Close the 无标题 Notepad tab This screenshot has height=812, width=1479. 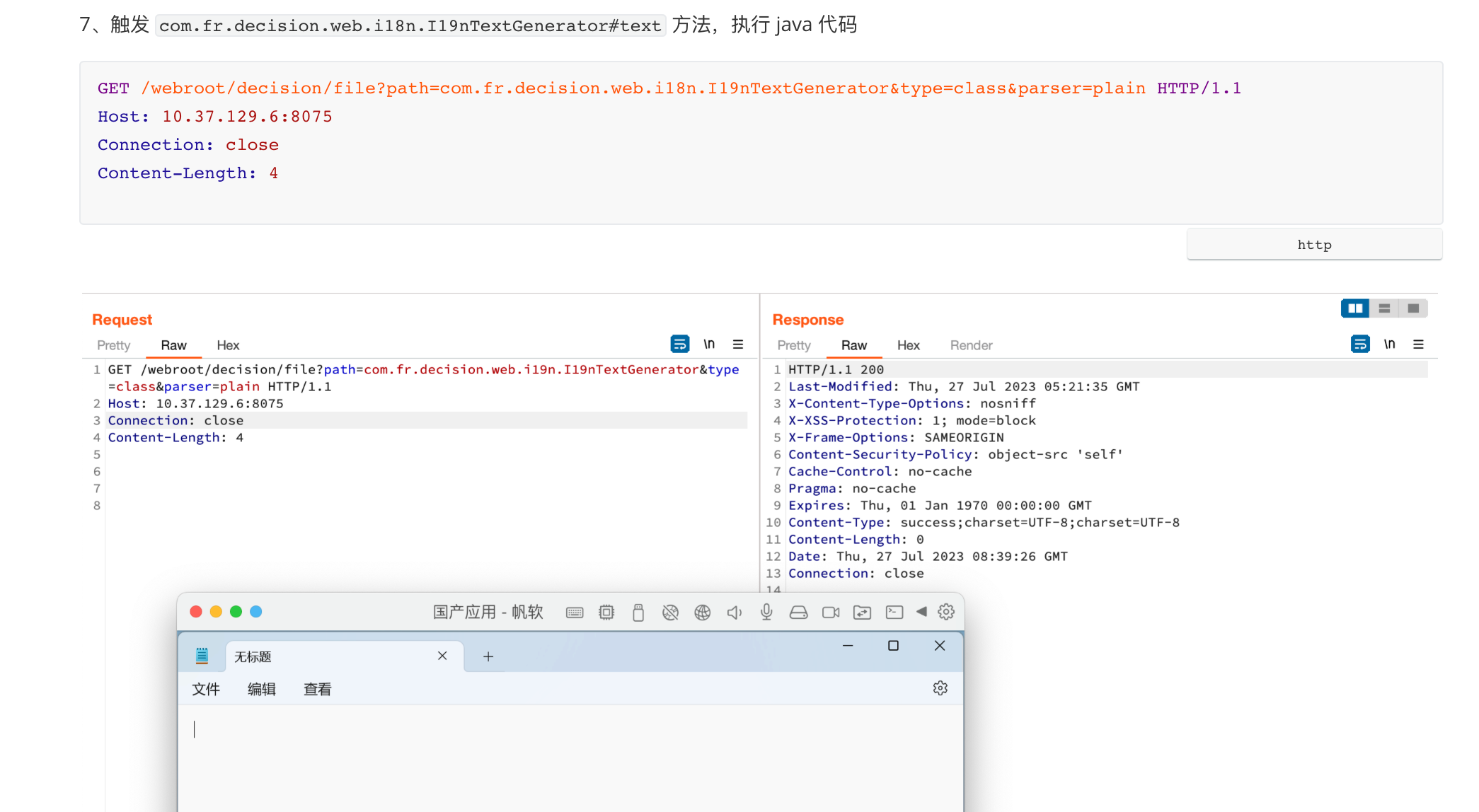[442, 656]
